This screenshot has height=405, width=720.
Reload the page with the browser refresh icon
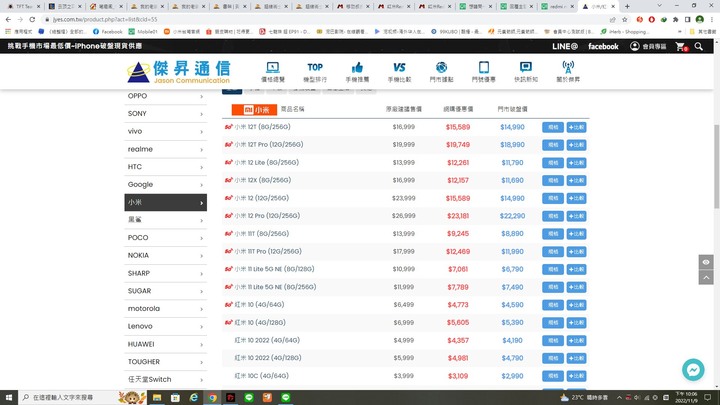point(32,19)
